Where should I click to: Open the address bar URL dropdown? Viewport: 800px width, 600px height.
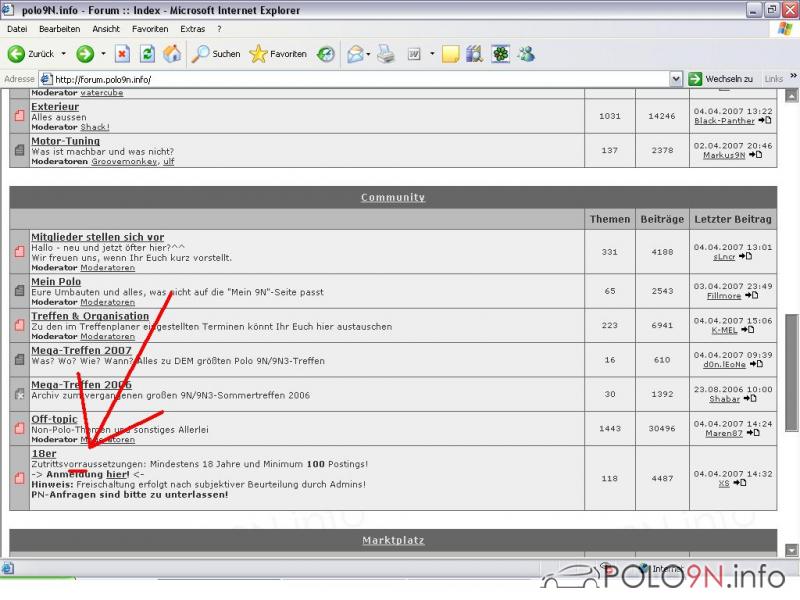click(x=676, y=79)
